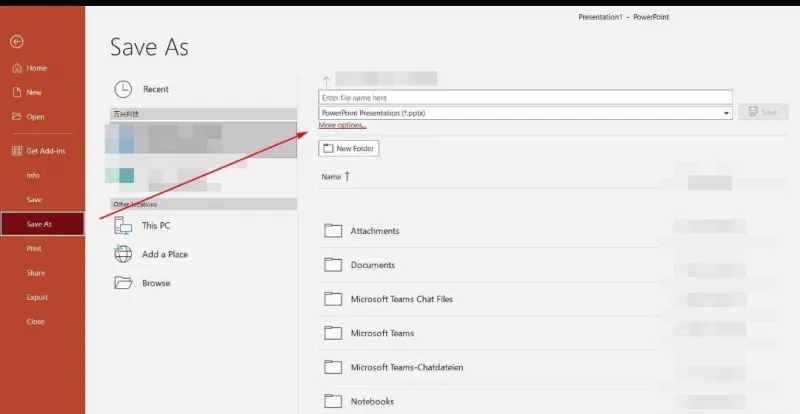This screenshot has height=414, width=800.
Task: Click the up-one-level arrow above file name
Action: point(327,81)
